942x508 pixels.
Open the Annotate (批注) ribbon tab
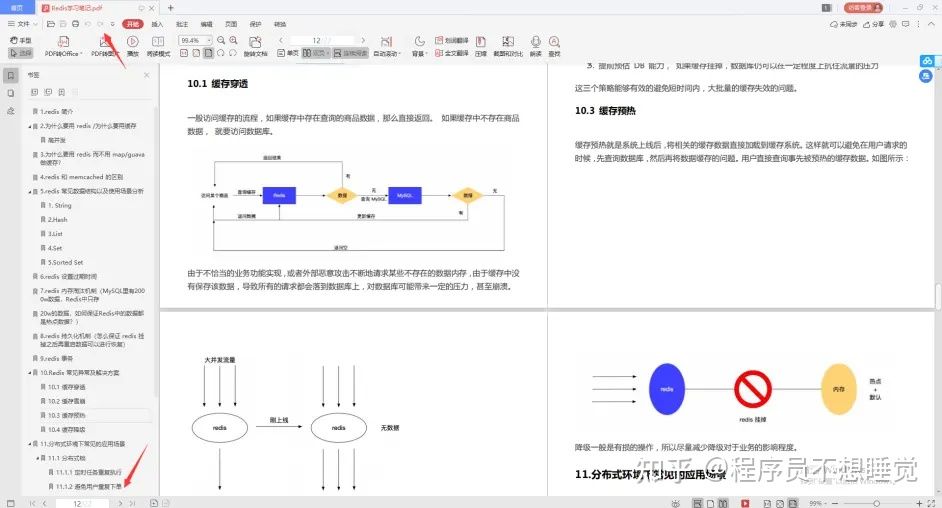[182, 24]
